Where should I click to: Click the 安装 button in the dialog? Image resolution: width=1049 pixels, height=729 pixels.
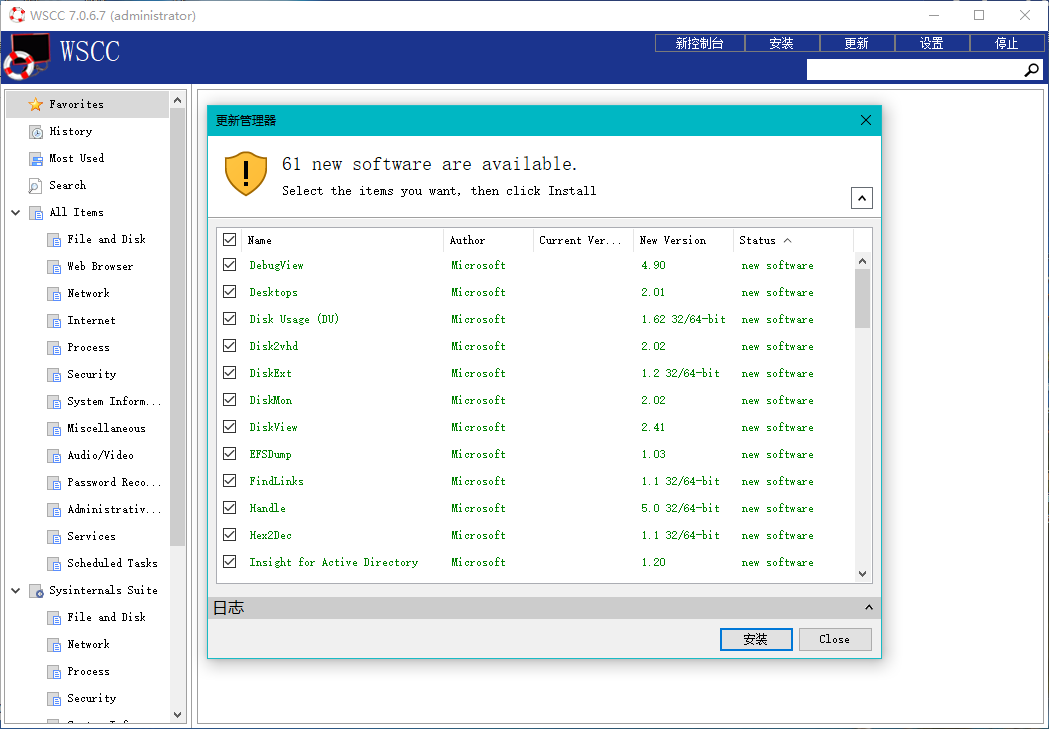point(756,639)
